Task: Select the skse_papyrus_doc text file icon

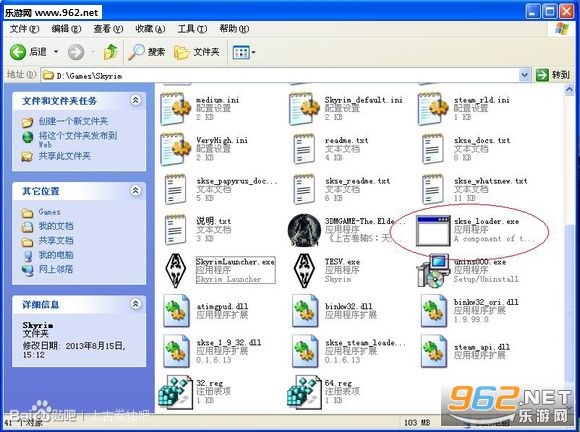Action: tap(175, 189)
